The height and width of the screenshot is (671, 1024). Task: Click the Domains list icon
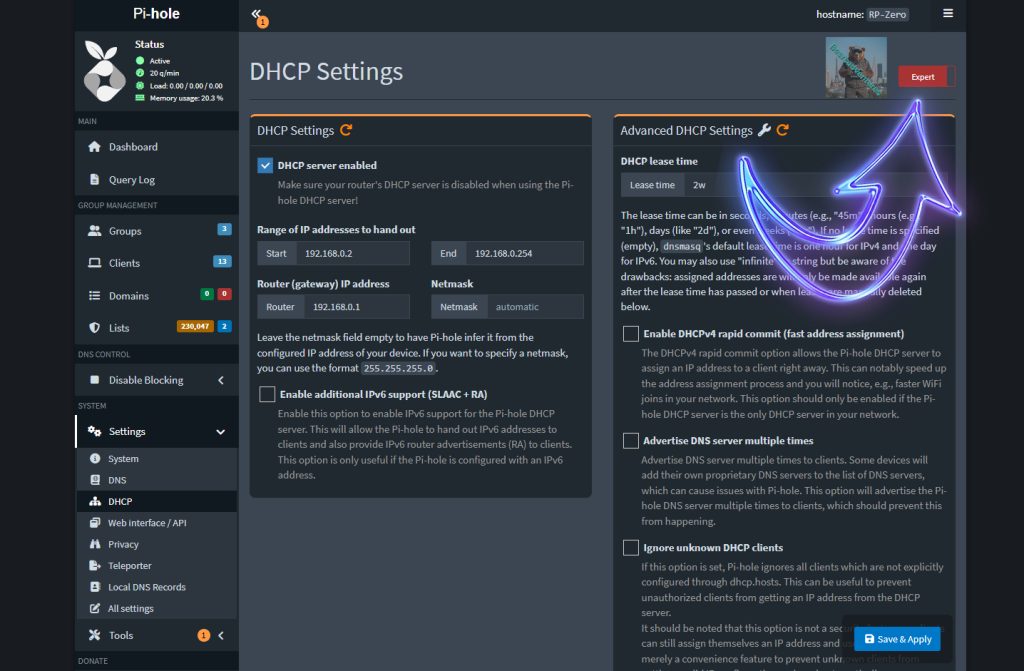[x=95, y=295]
